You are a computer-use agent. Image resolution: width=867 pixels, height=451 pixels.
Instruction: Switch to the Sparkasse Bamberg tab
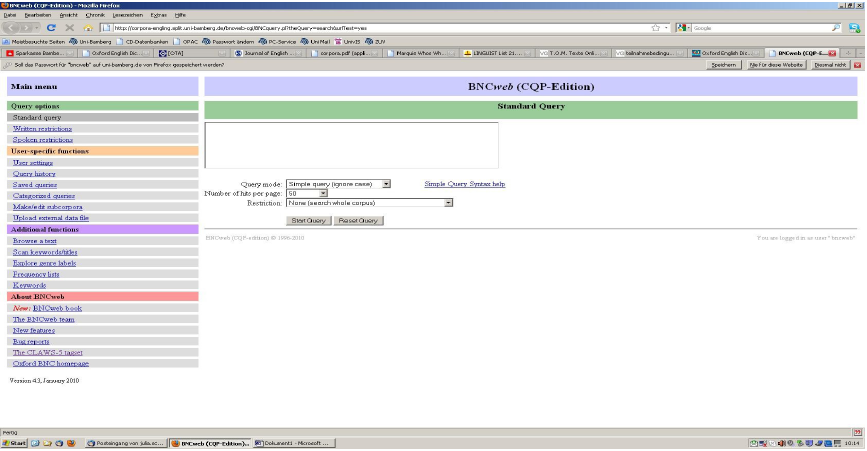pyautogui.click(x=40, y=53)
